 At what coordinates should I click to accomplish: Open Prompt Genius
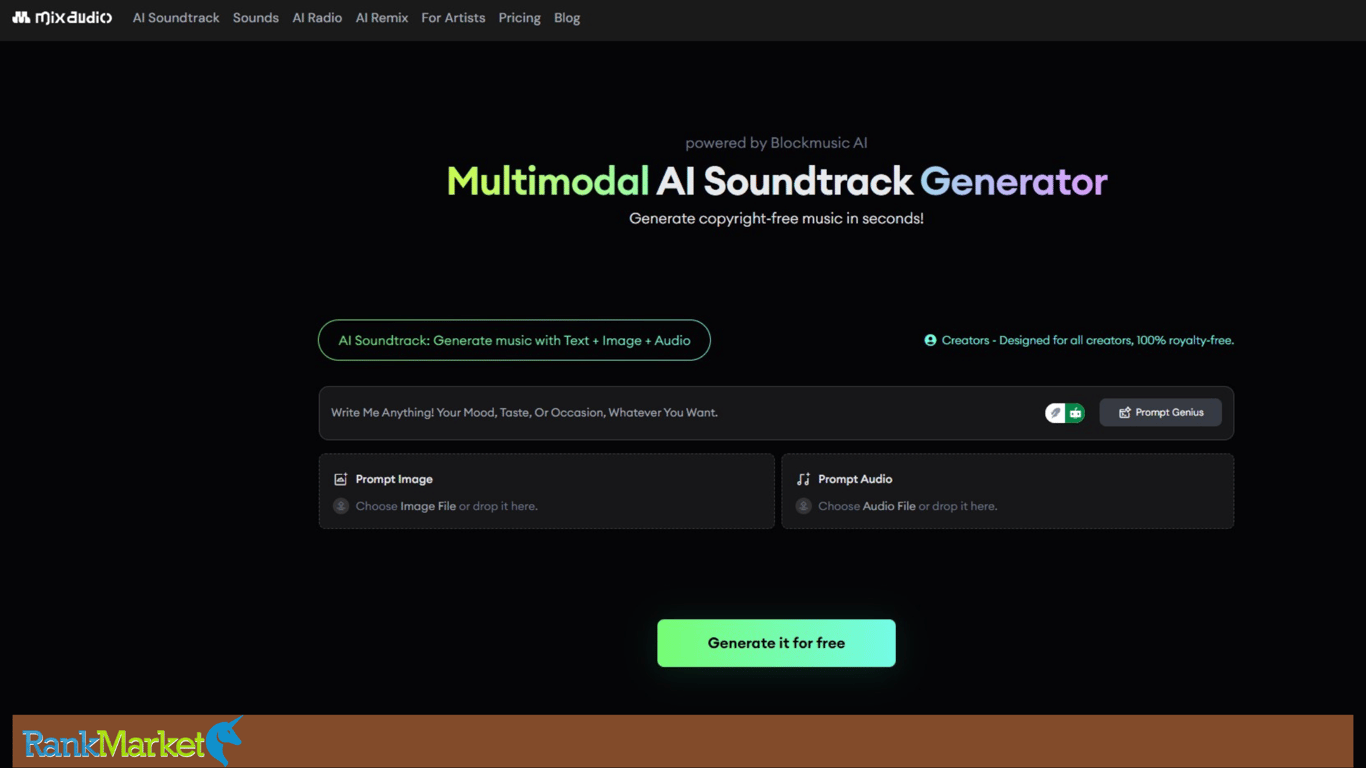tap(1160, 412)
